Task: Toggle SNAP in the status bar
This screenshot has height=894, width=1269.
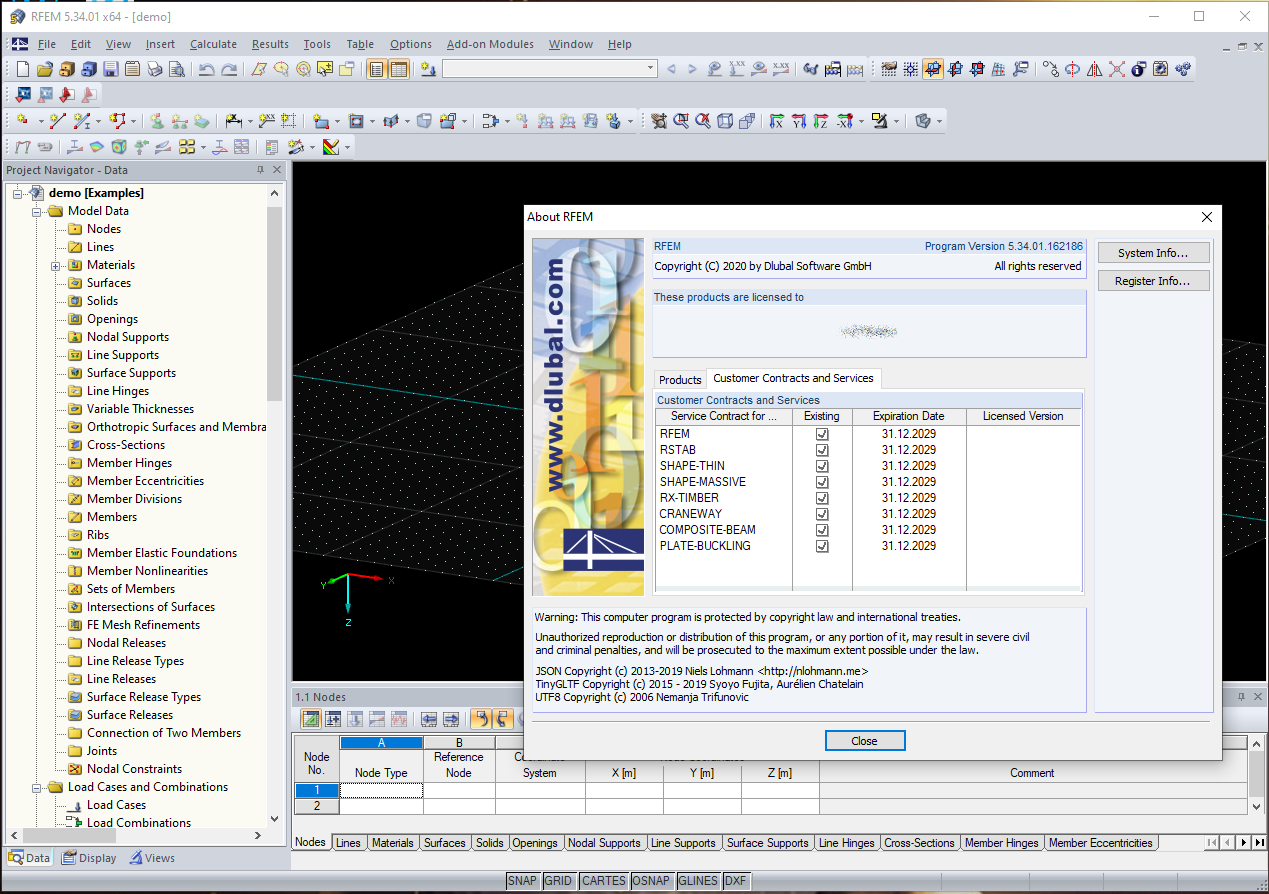Action: coord(523,881)
